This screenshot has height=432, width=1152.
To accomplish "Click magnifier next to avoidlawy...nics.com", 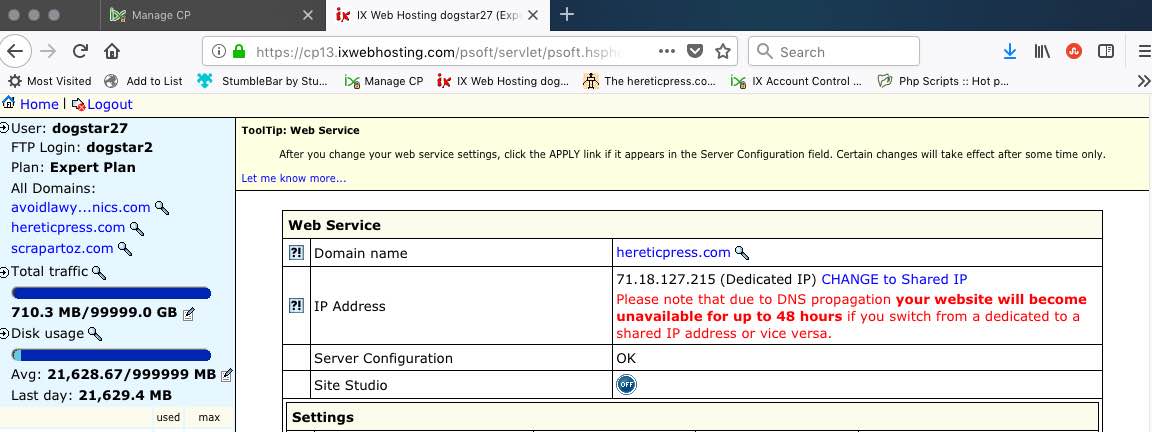I will coord(162,208).
